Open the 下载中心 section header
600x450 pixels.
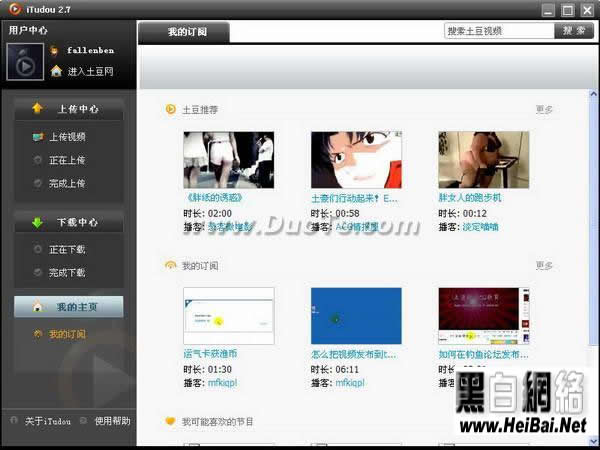point(69,222)
